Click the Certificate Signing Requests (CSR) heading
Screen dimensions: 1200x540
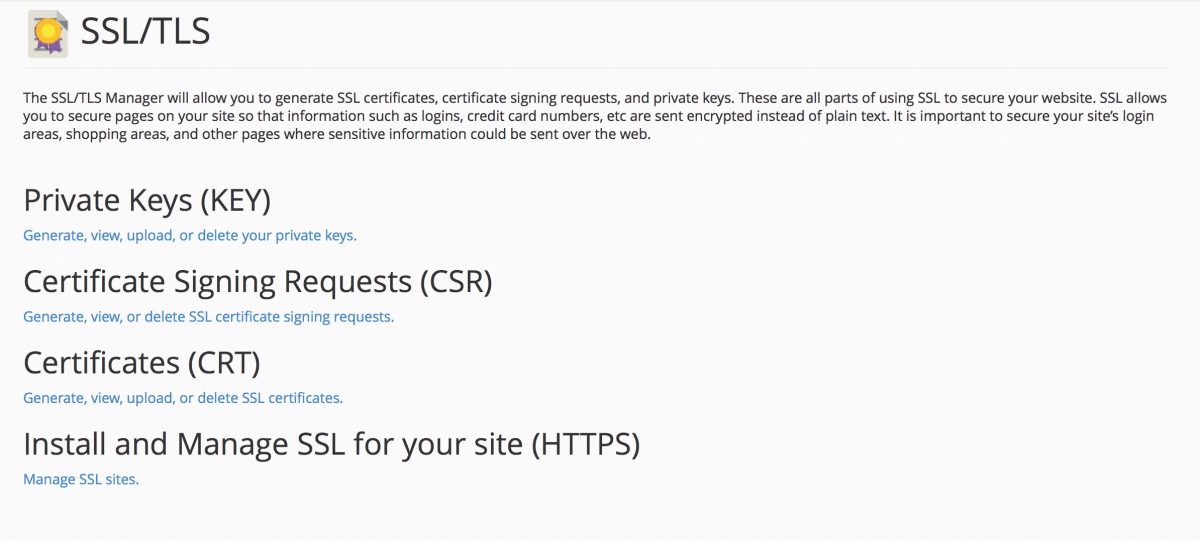coord(258,282)
